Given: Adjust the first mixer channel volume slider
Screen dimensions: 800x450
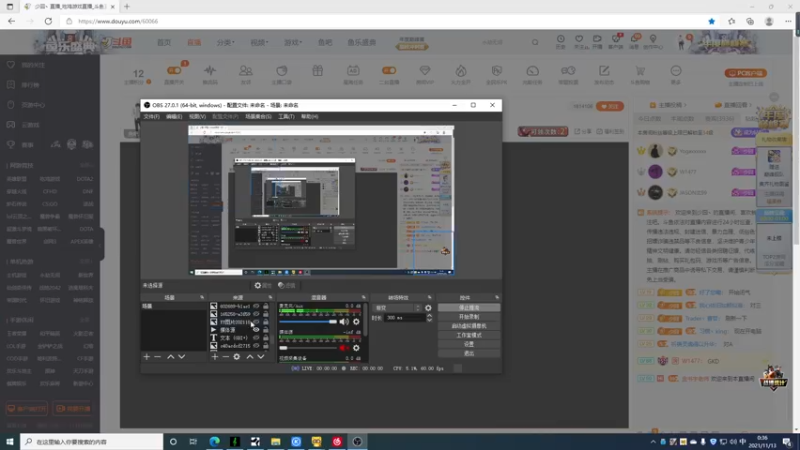Looking at the screenshot, I should (308, 322).
